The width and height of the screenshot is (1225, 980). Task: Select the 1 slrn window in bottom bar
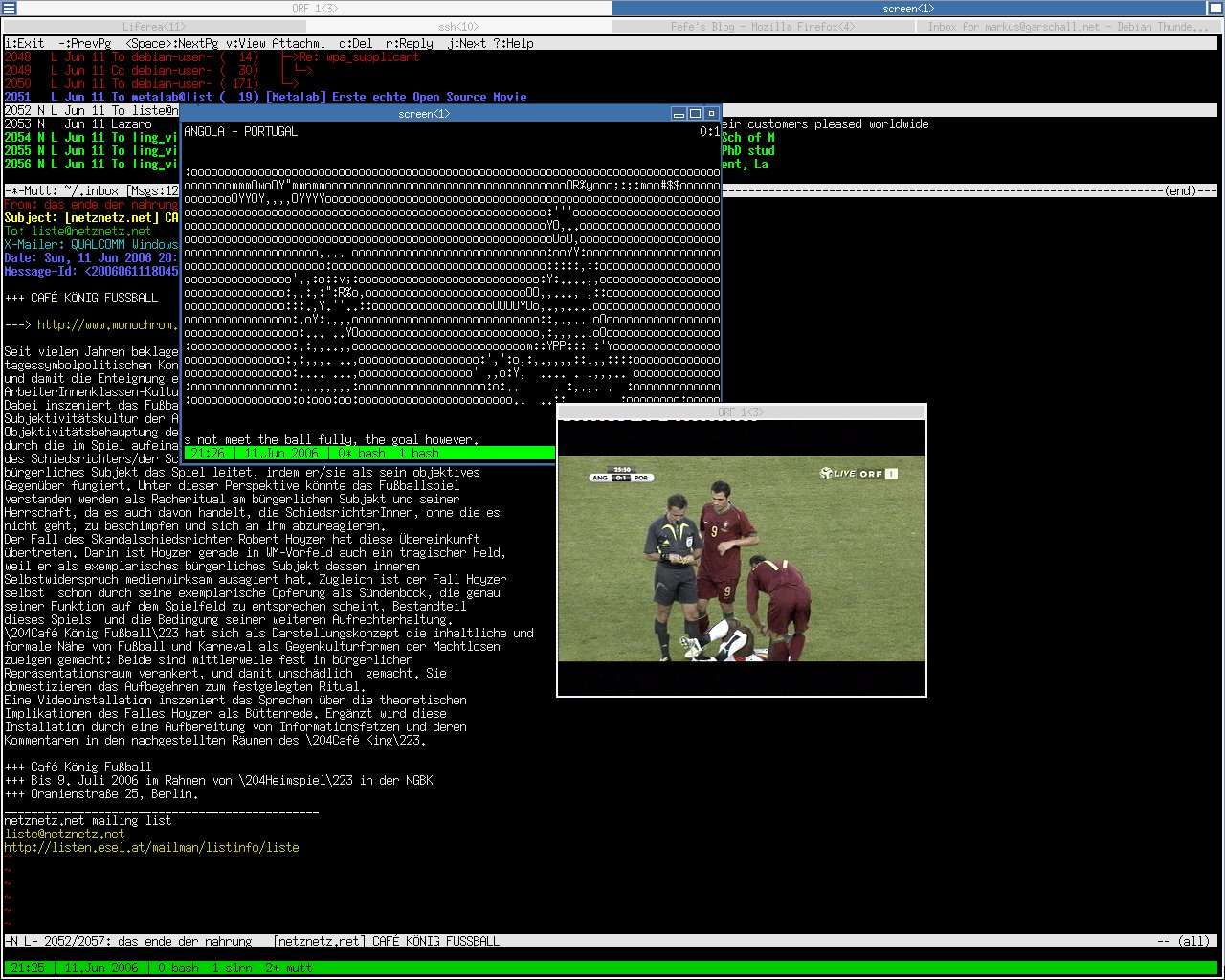[x=233, y=968]
